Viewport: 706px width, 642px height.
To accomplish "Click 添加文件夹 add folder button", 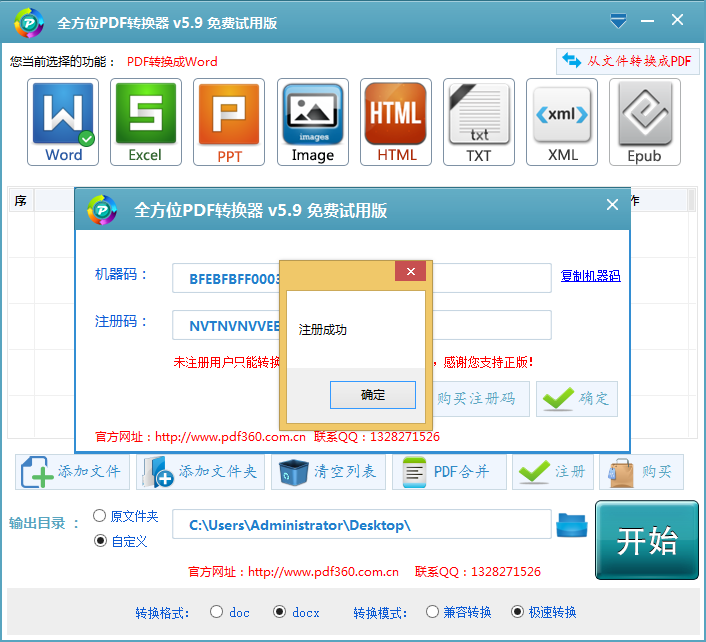I will (200, 472).
